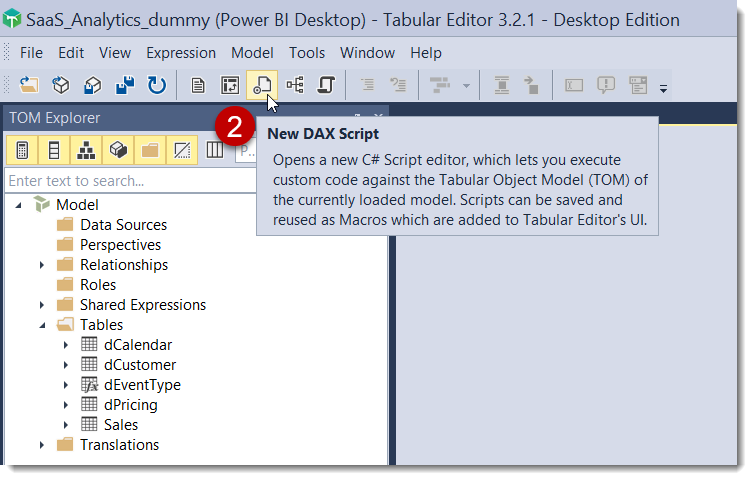Screen dimensions: 752x480
Task: Toggle Show Hierarchies filter button
Action: (86, 150)
